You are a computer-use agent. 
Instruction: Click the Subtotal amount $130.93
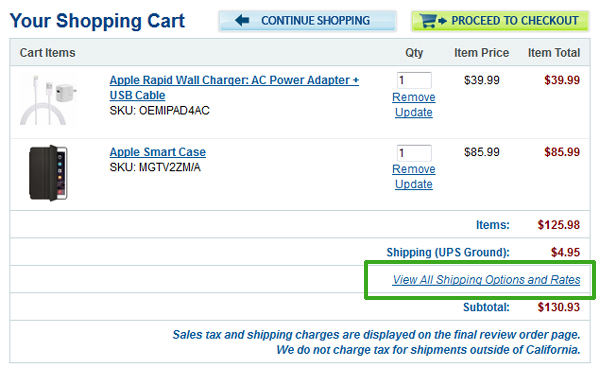click(559, 307)
